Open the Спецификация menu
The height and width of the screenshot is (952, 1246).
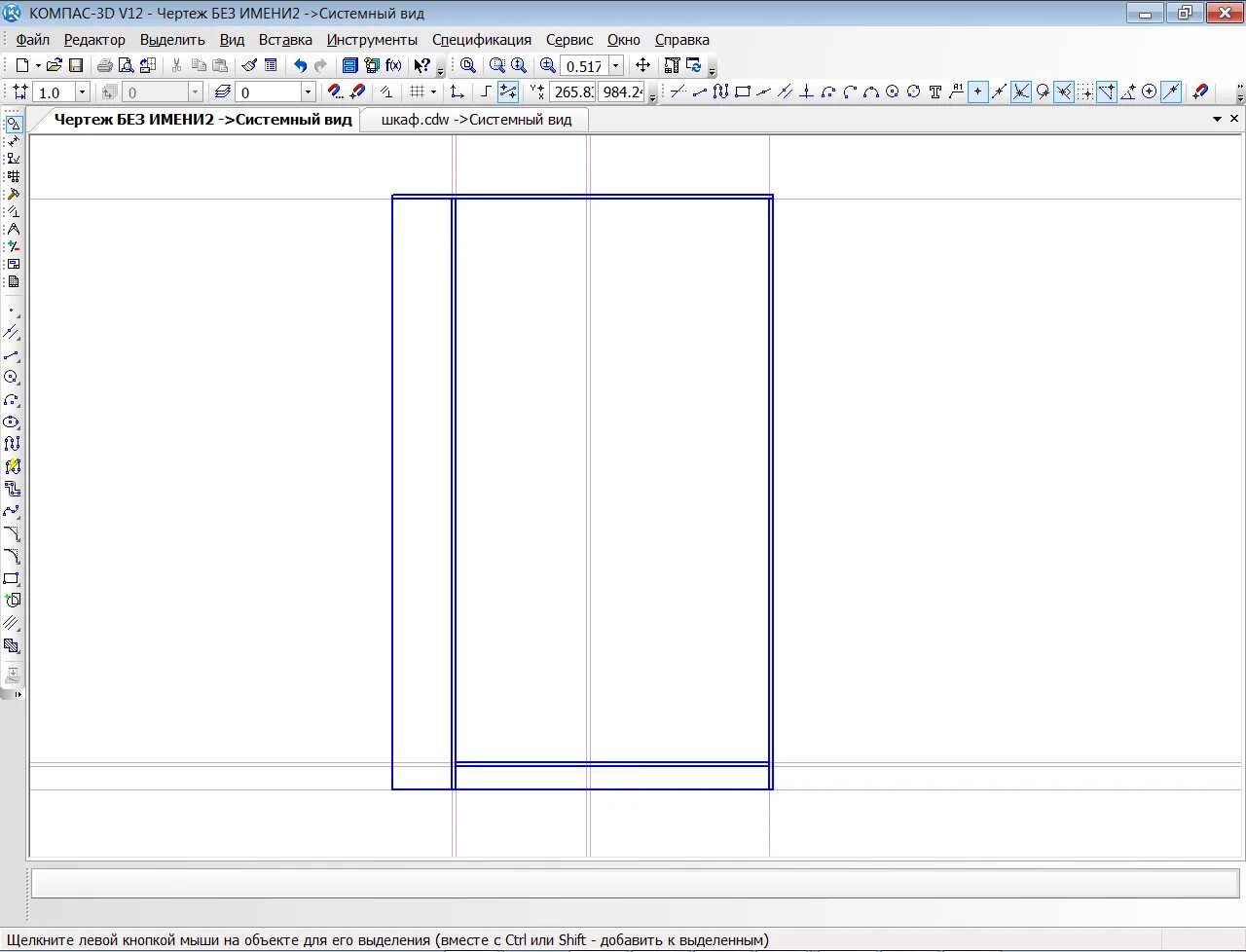[x=482, y=40]
